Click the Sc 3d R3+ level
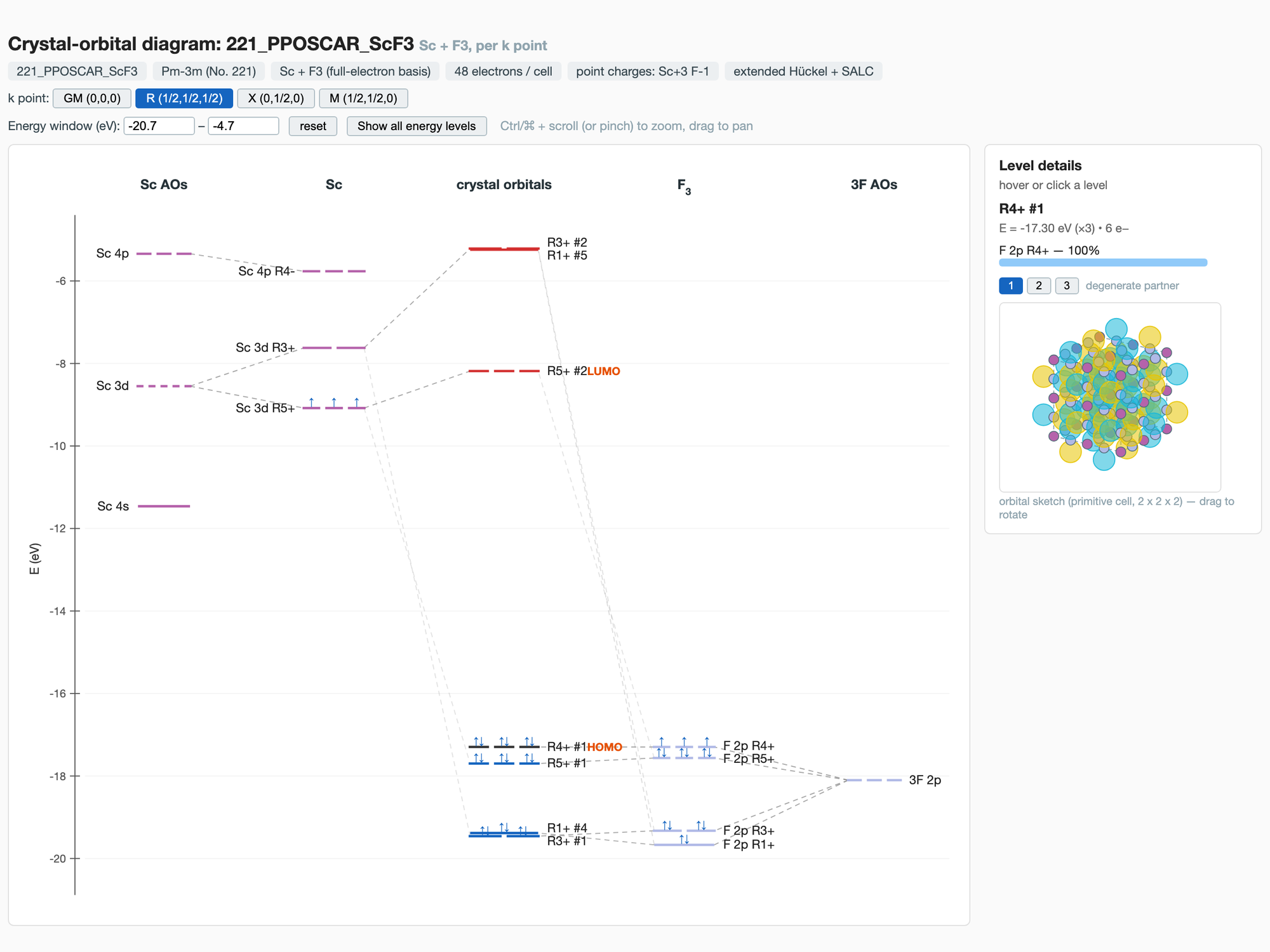Screen dimensions: 1270x952 334,348
